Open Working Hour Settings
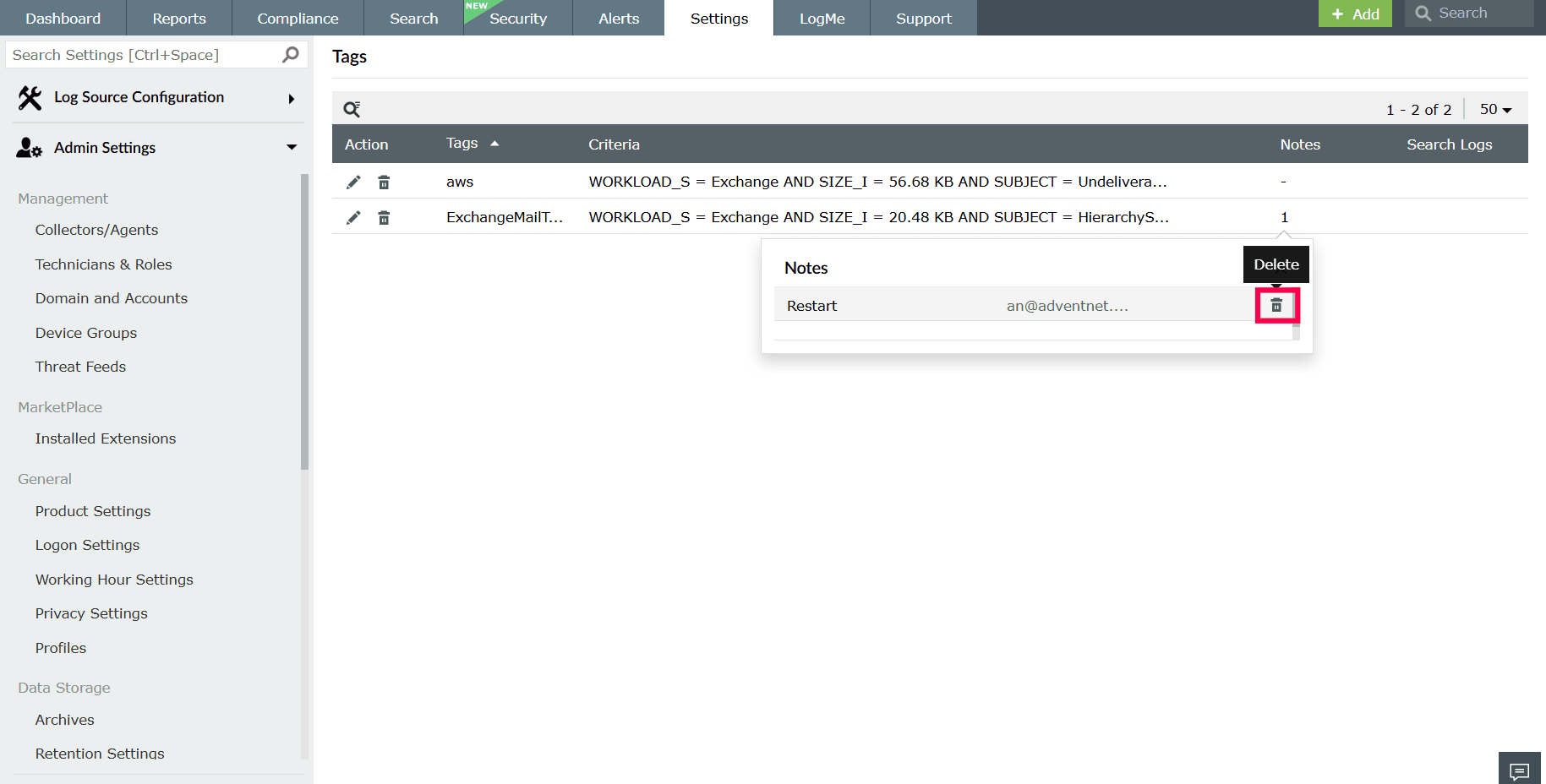1546x784 pixels. coord(114,580)
